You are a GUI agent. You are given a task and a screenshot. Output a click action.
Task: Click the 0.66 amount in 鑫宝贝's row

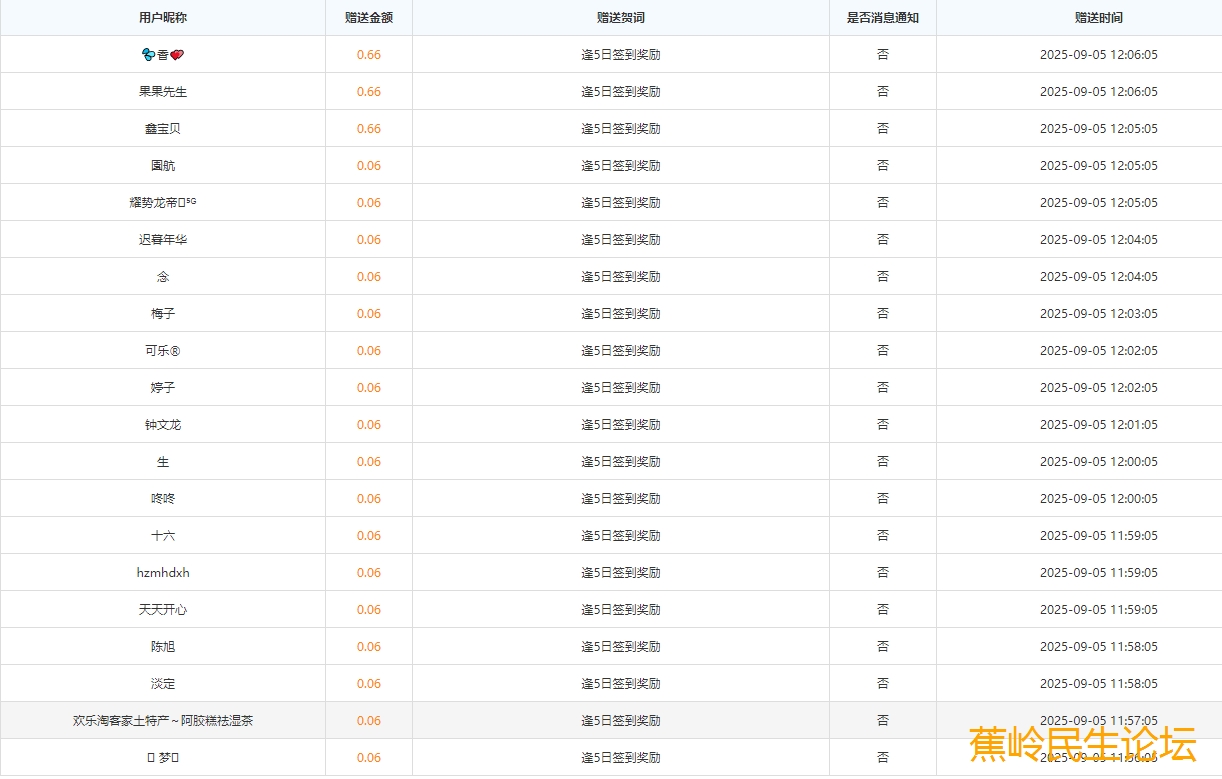[368, 129]
